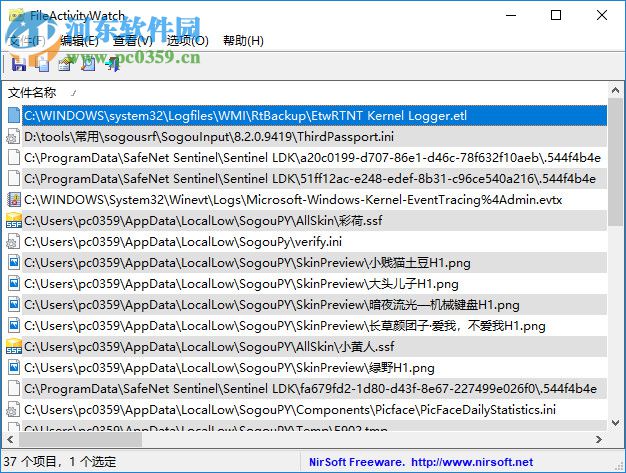Select the 暗夜流光—机械键盘H1.png row

click(314, 305)
